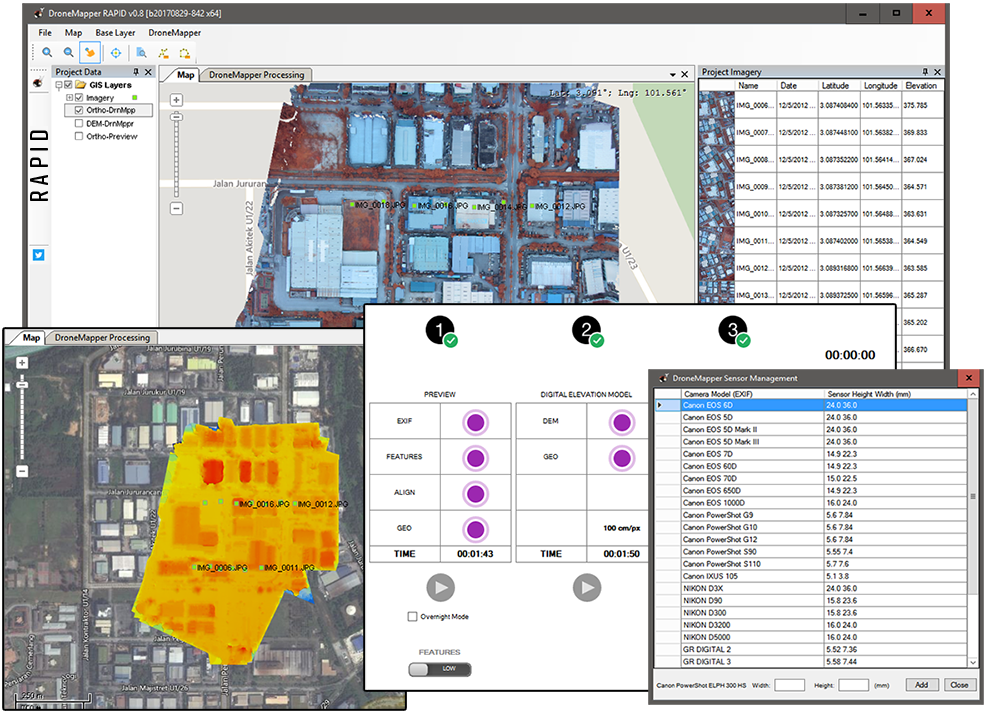Click Add button in Sensor Management
The image size is (1000, 714).
click(922, 685)
